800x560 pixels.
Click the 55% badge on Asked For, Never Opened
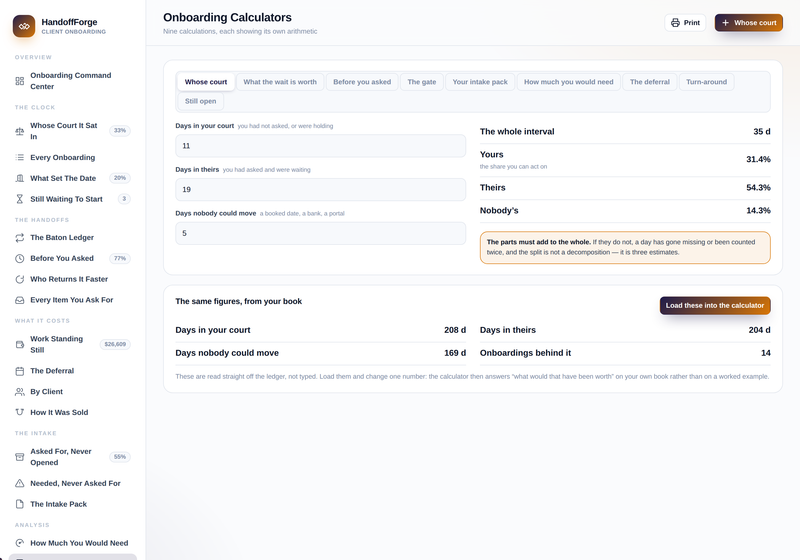pos(120,457)
